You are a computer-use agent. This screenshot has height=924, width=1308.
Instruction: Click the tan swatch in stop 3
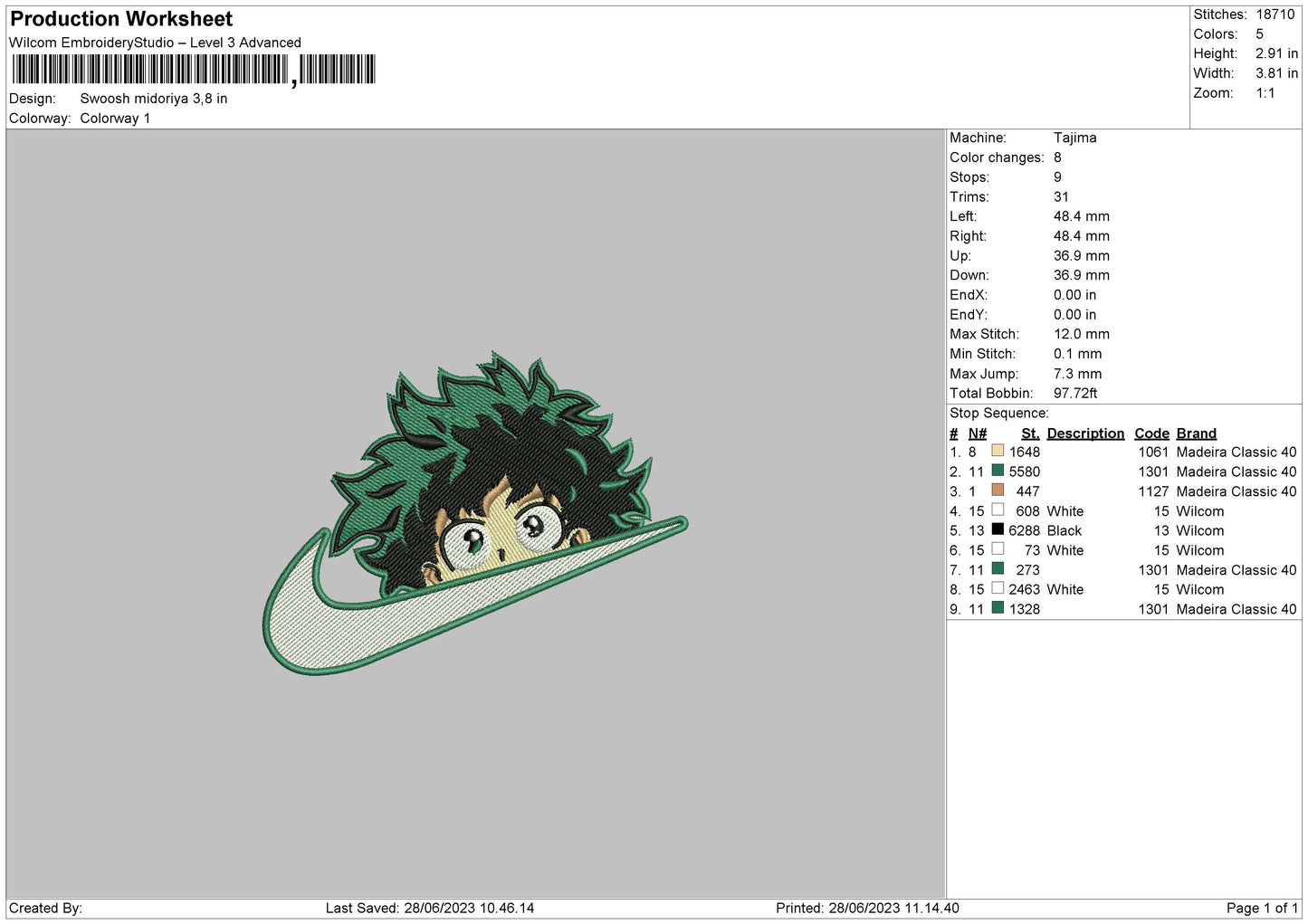[x=998, y=490]
